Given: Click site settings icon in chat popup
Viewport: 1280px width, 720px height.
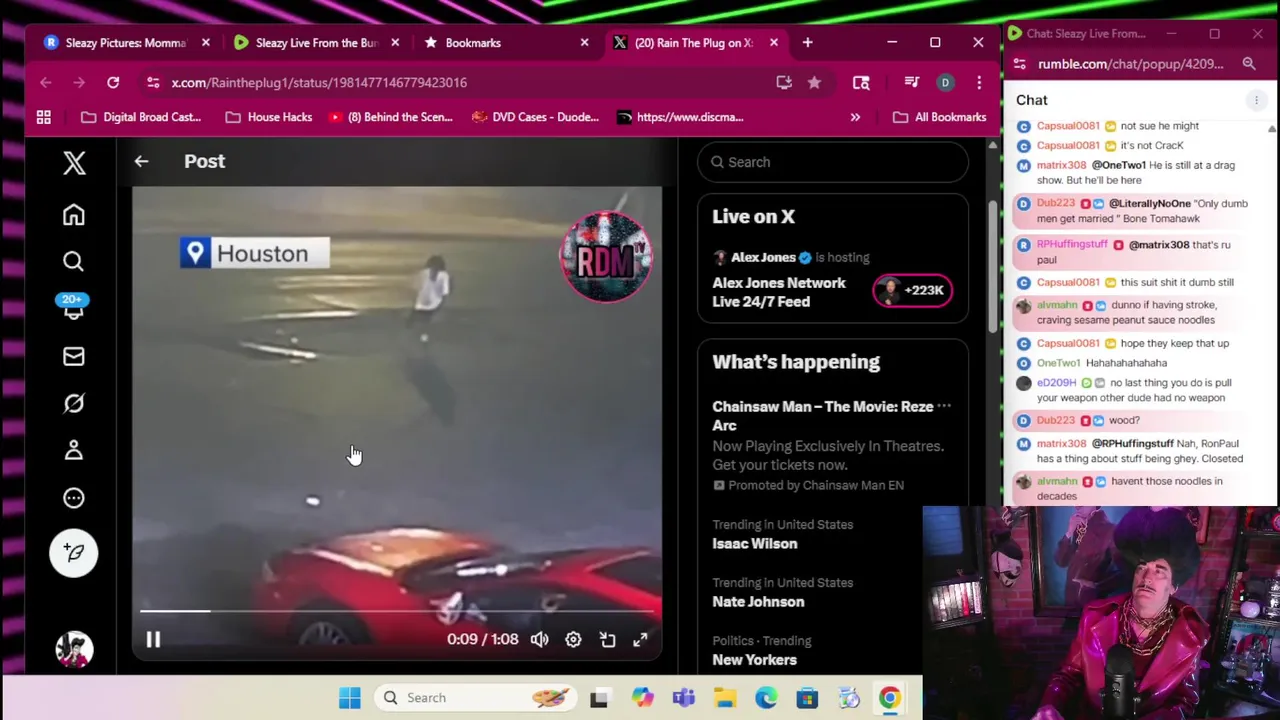Looking at the screenshot, I should click(x=1019, y=64).
